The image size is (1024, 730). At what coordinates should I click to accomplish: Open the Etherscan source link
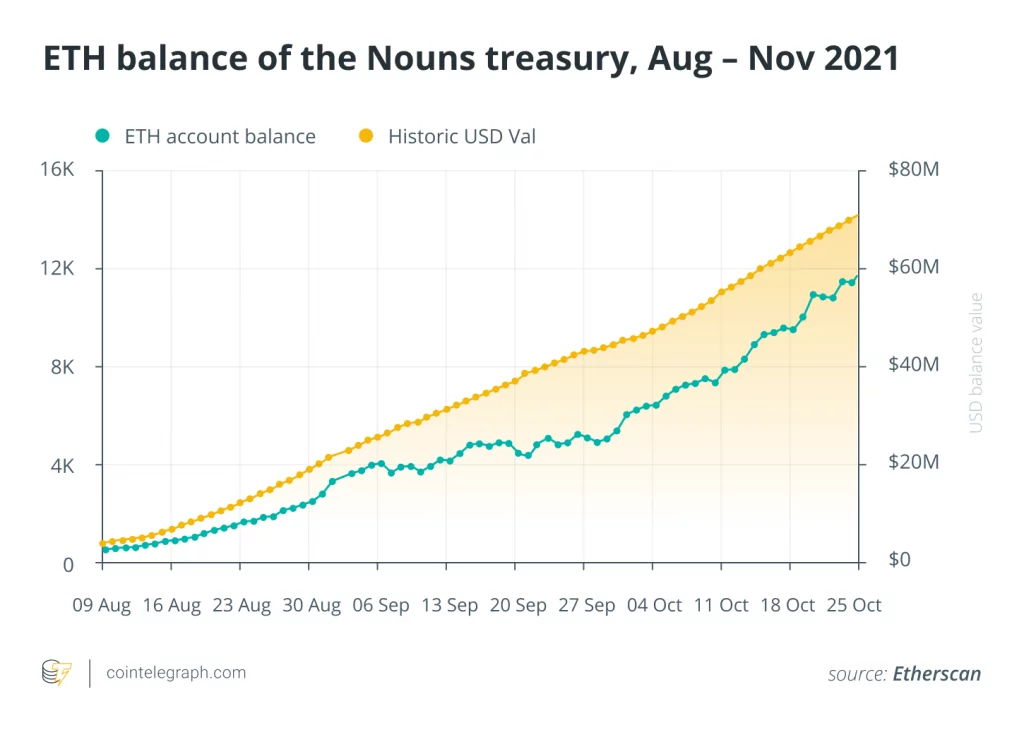(x=937, y=674)
